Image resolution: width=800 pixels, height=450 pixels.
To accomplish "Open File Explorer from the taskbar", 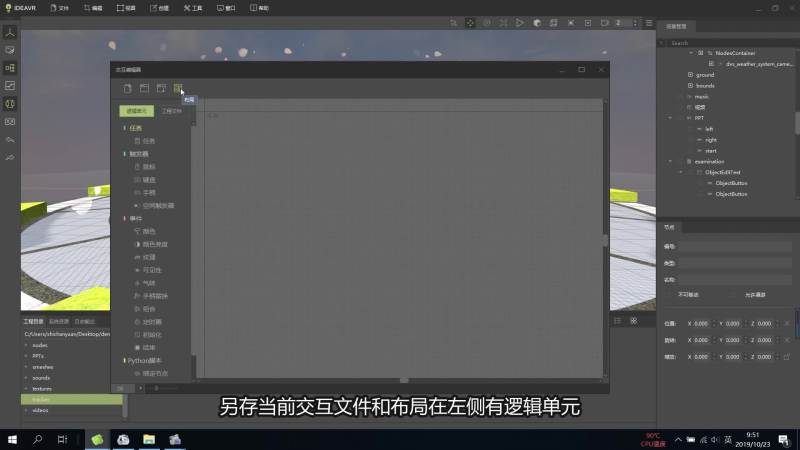I will (x=149, y=439).
